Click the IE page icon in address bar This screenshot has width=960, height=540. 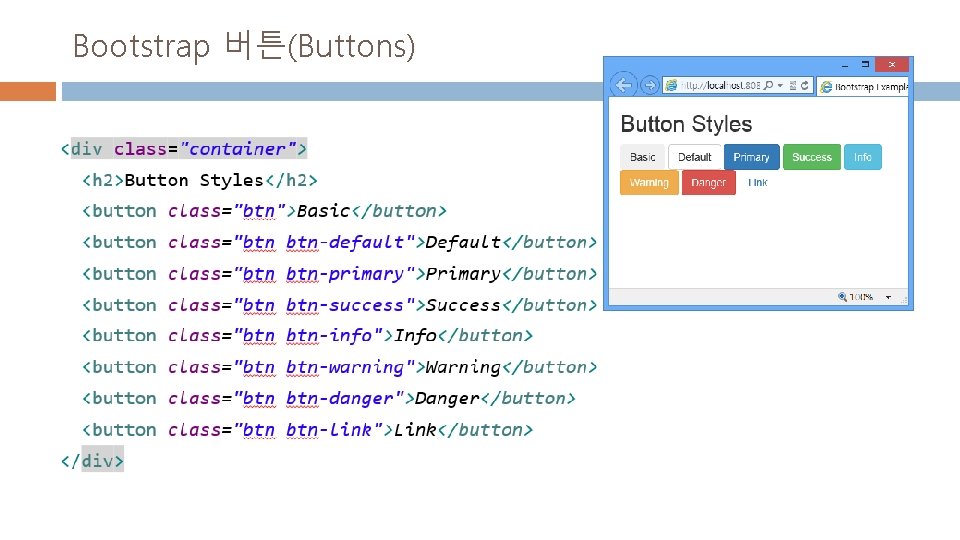[x=671, y=85]
